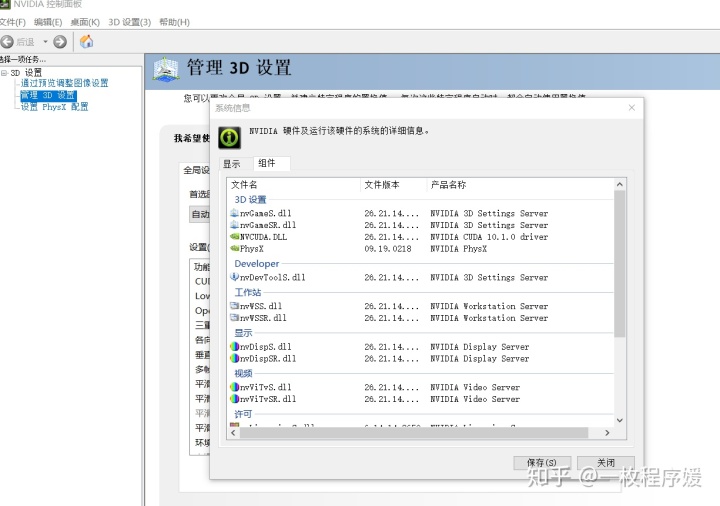Click 3D 设置 group header in list
The width and height of the screenshot is (720, 506).
tap(250, 200)
